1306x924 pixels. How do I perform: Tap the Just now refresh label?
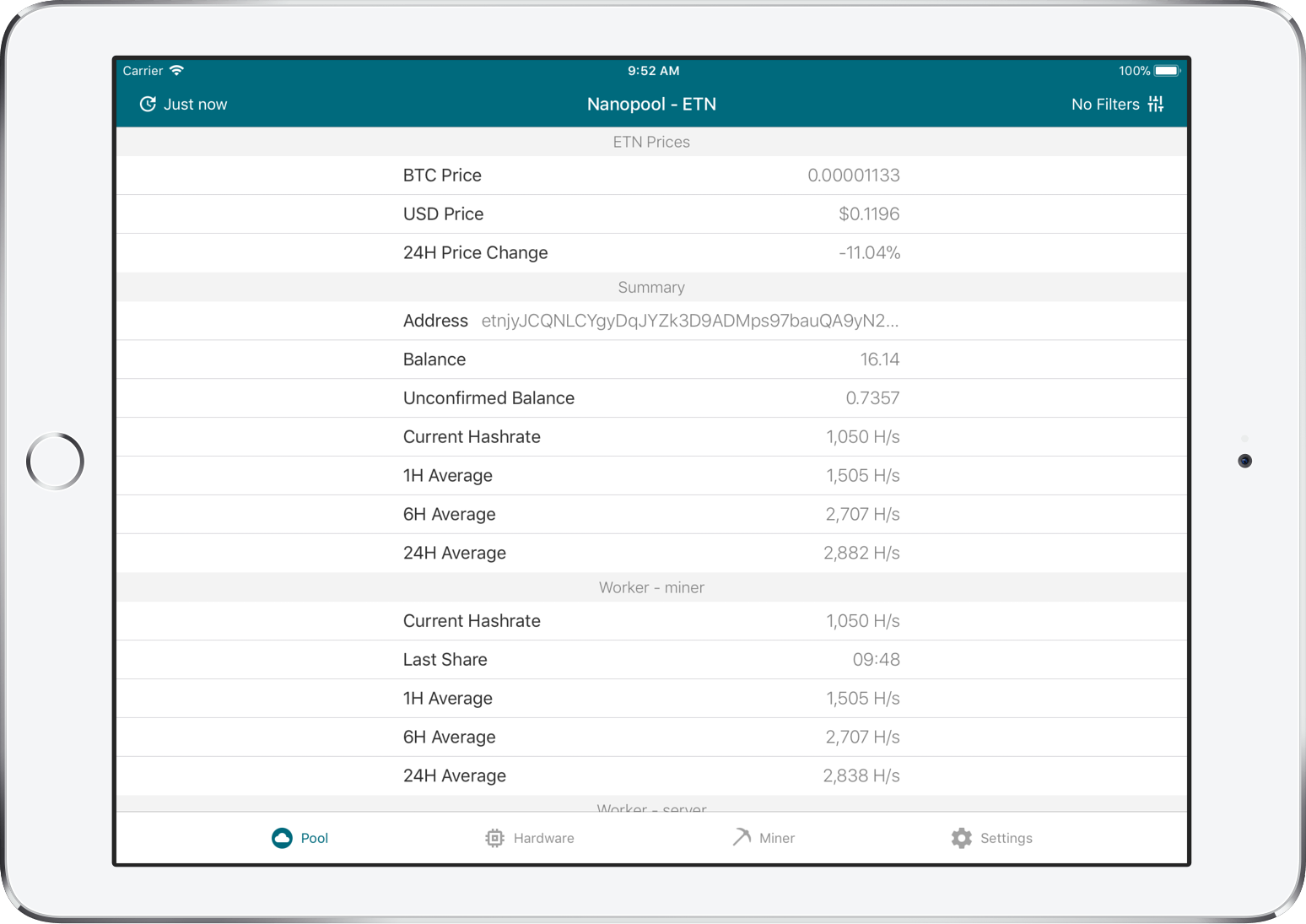tap(196, 104)
